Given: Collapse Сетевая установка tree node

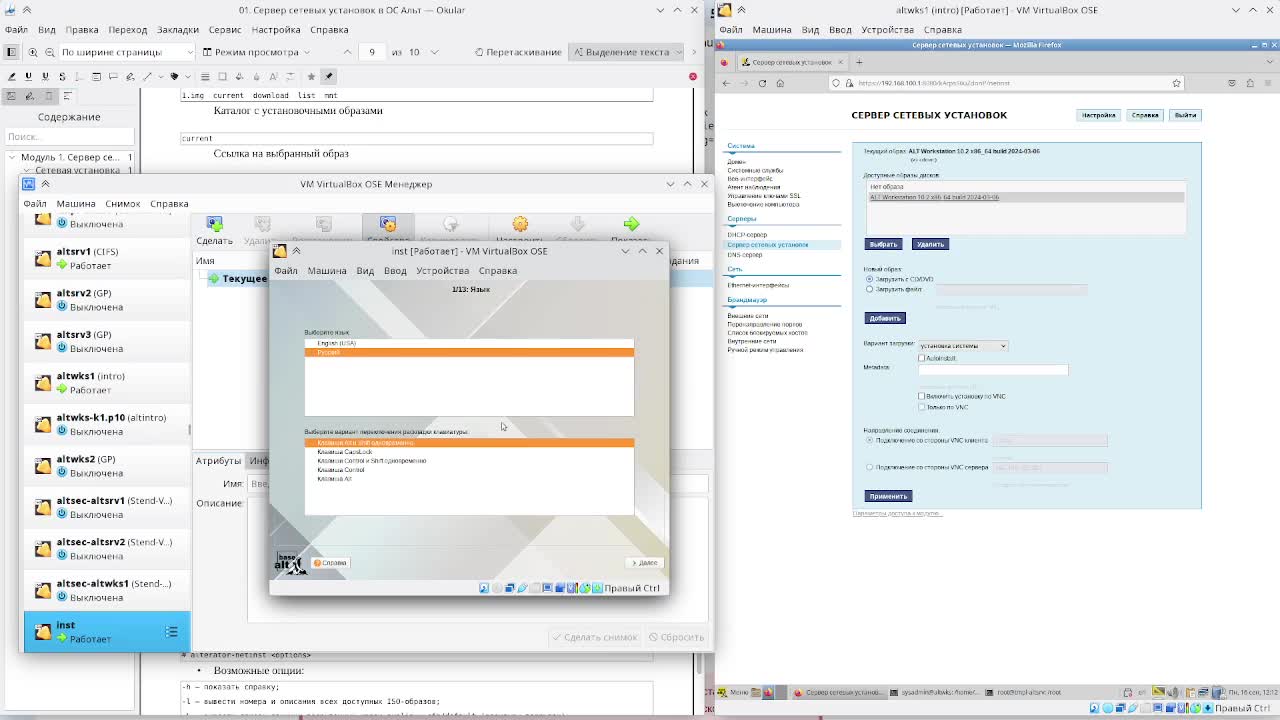Looking at the screenshot, I should tap(25, 170).
